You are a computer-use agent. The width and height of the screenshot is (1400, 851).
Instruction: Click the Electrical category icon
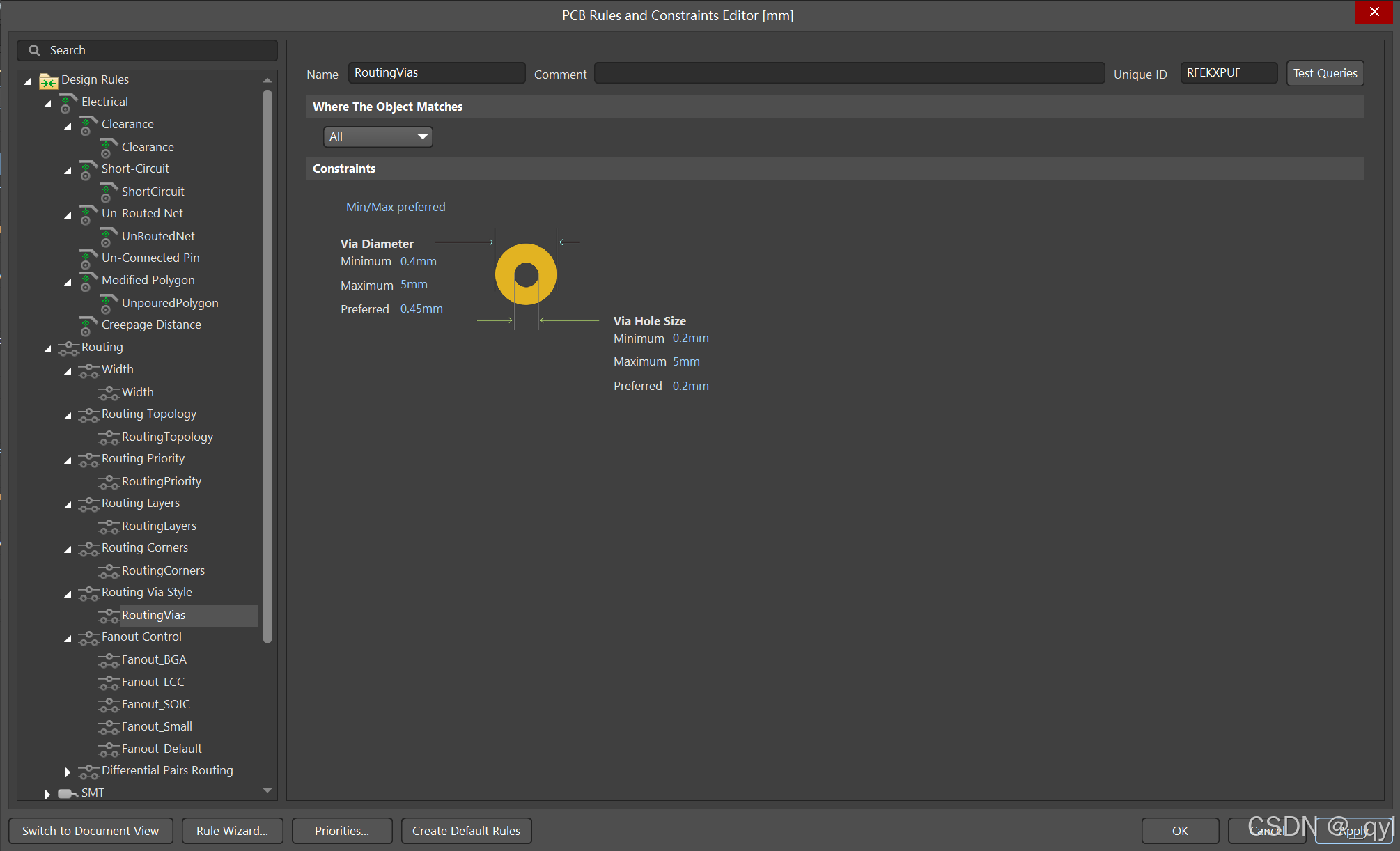(68, 103)
